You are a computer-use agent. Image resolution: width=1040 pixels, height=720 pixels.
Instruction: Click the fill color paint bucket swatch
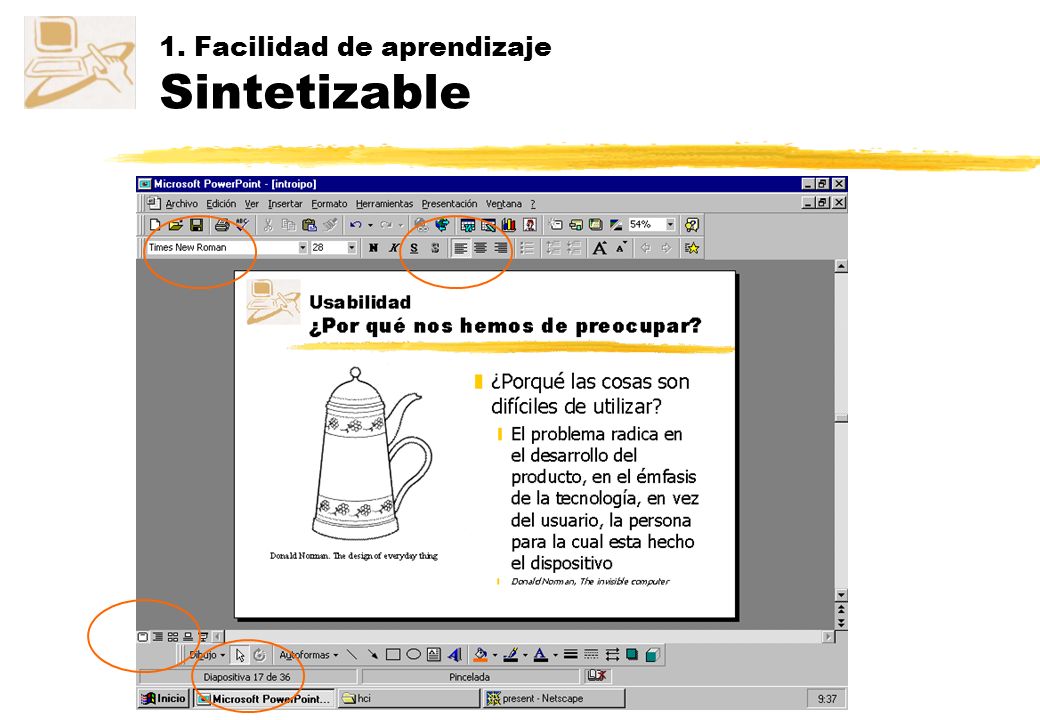481,655
